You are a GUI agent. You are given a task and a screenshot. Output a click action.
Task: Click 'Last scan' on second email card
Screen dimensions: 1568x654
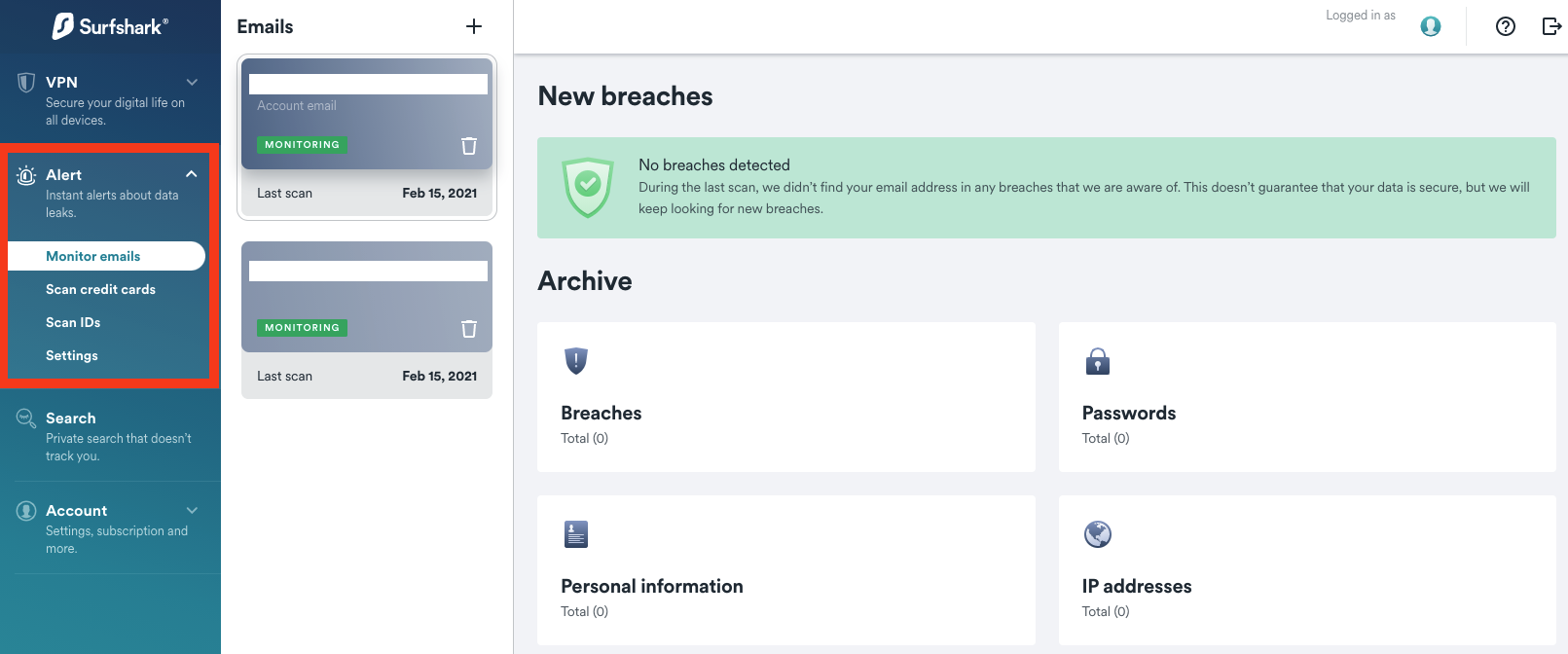(284, 377)
